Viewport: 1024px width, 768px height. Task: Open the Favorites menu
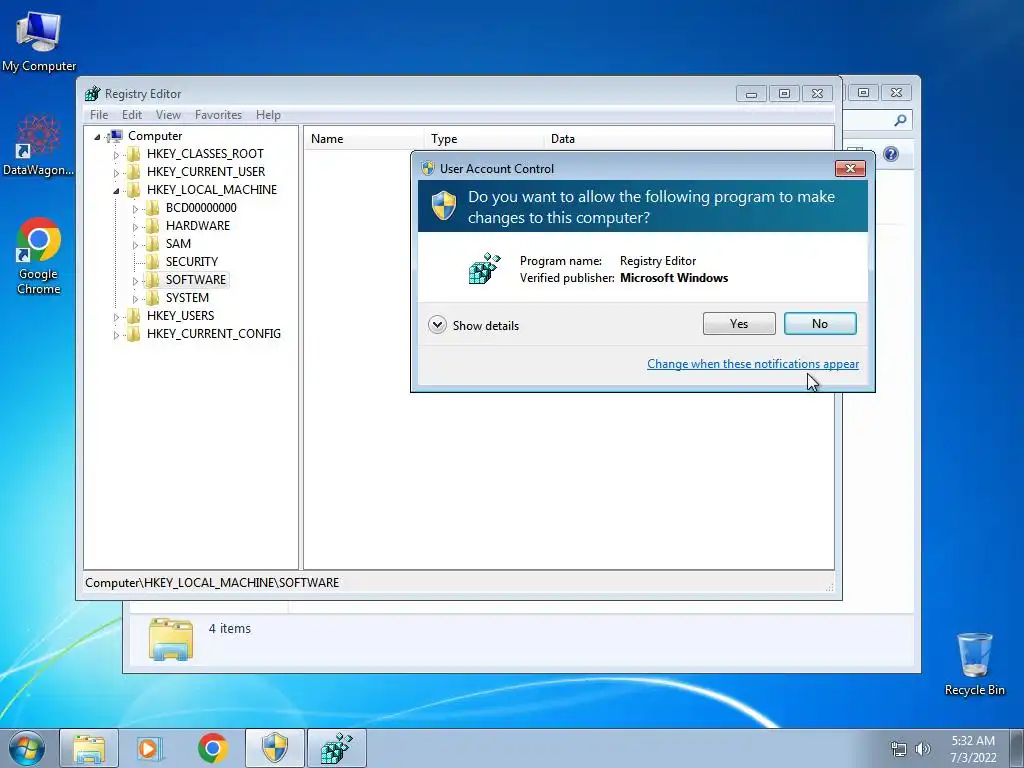click(x=218, y=115)
